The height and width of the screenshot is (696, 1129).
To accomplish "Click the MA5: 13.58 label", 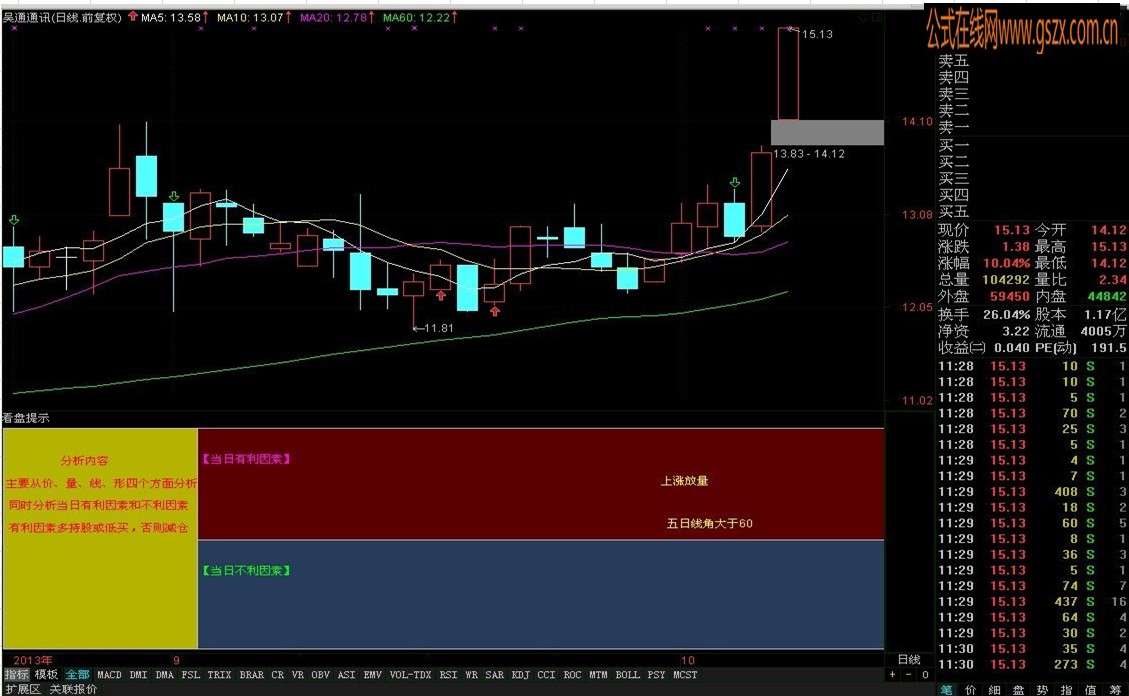I will (x=171, y=17).
